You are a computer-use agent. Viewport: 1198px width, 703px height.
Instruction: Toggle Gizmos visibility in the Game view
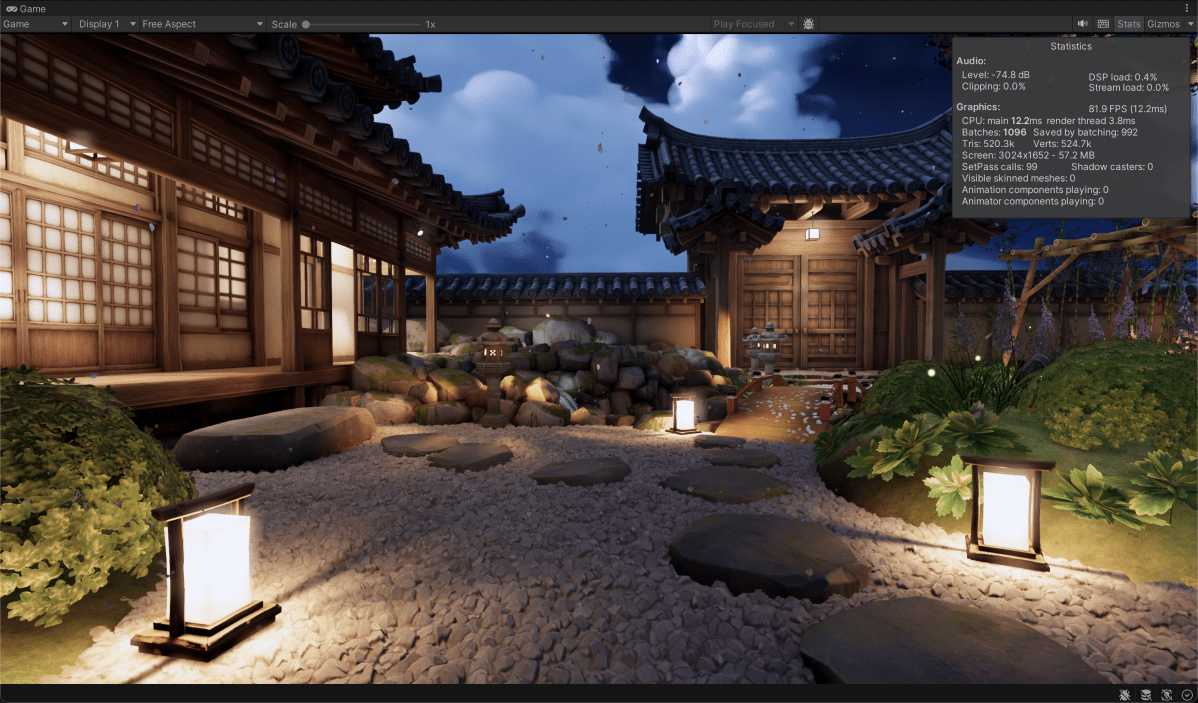1162,23
